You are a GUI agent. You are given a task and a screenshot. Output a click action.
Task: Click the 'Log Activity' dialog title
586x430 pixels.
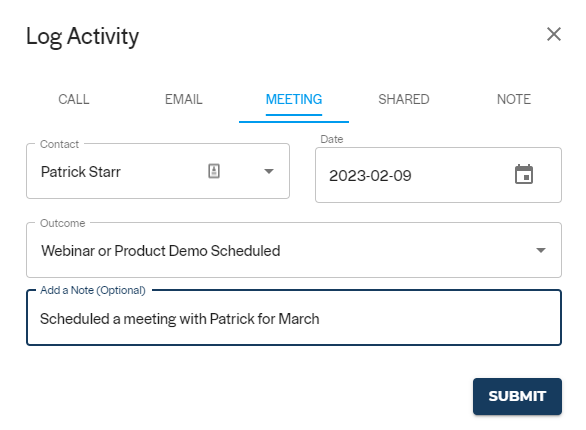coord(83,37)
